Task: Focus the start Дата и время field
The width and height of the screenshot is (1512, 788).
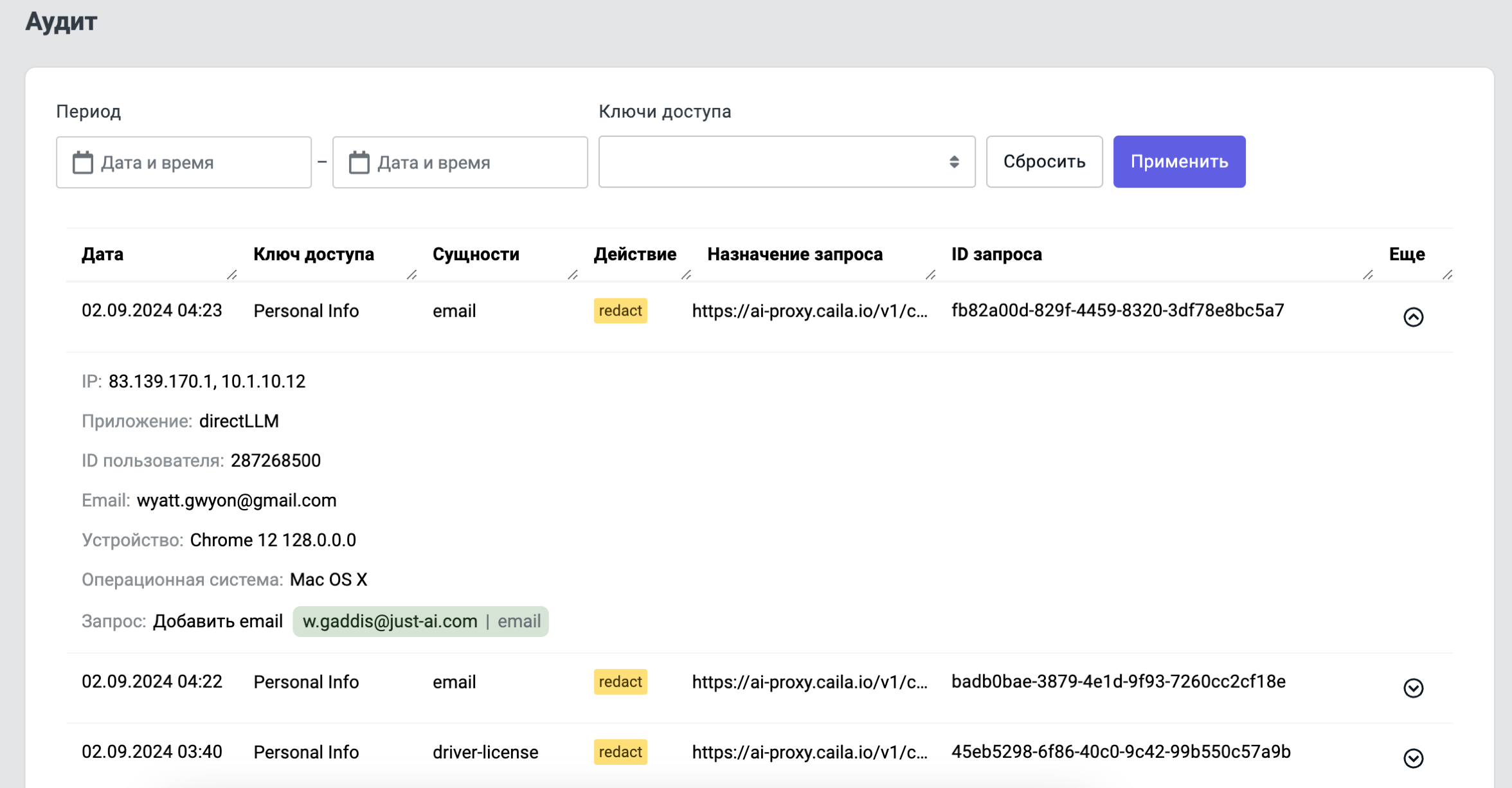Action: coord(184,163)
